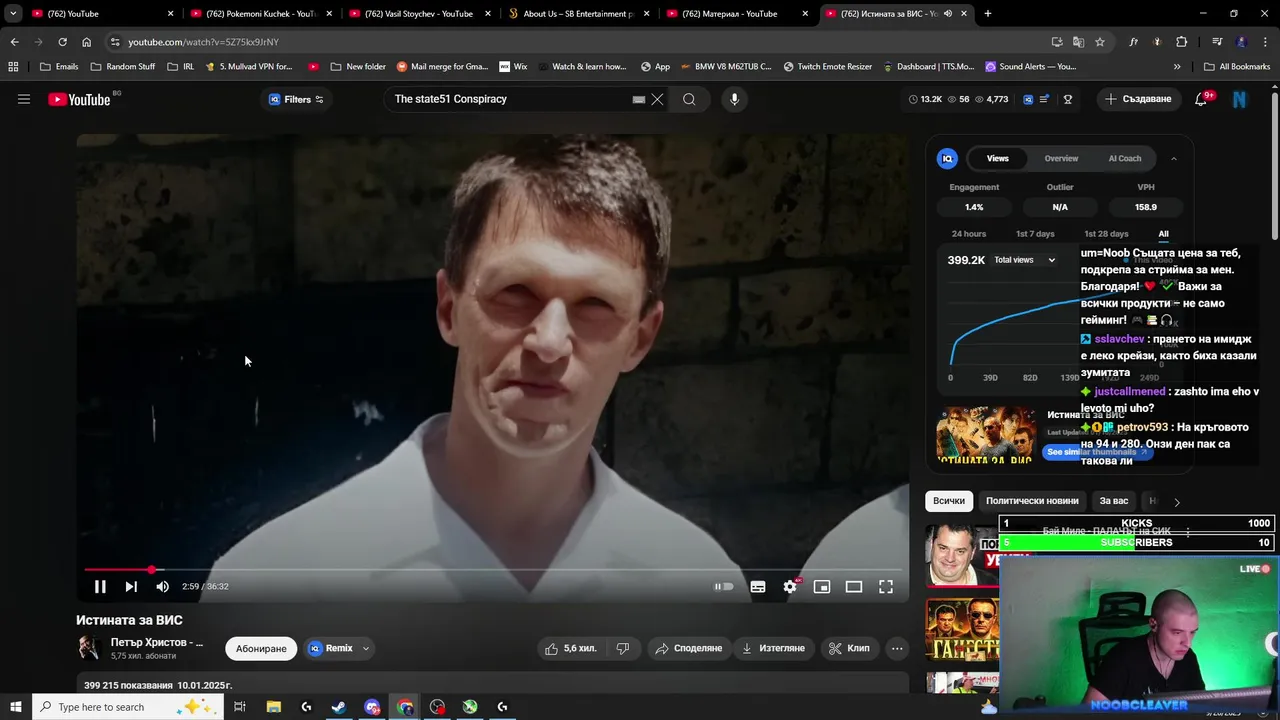The image size is (1280, 720).
Task: Select the 1st 28 days range
Action: (1106, 234)
